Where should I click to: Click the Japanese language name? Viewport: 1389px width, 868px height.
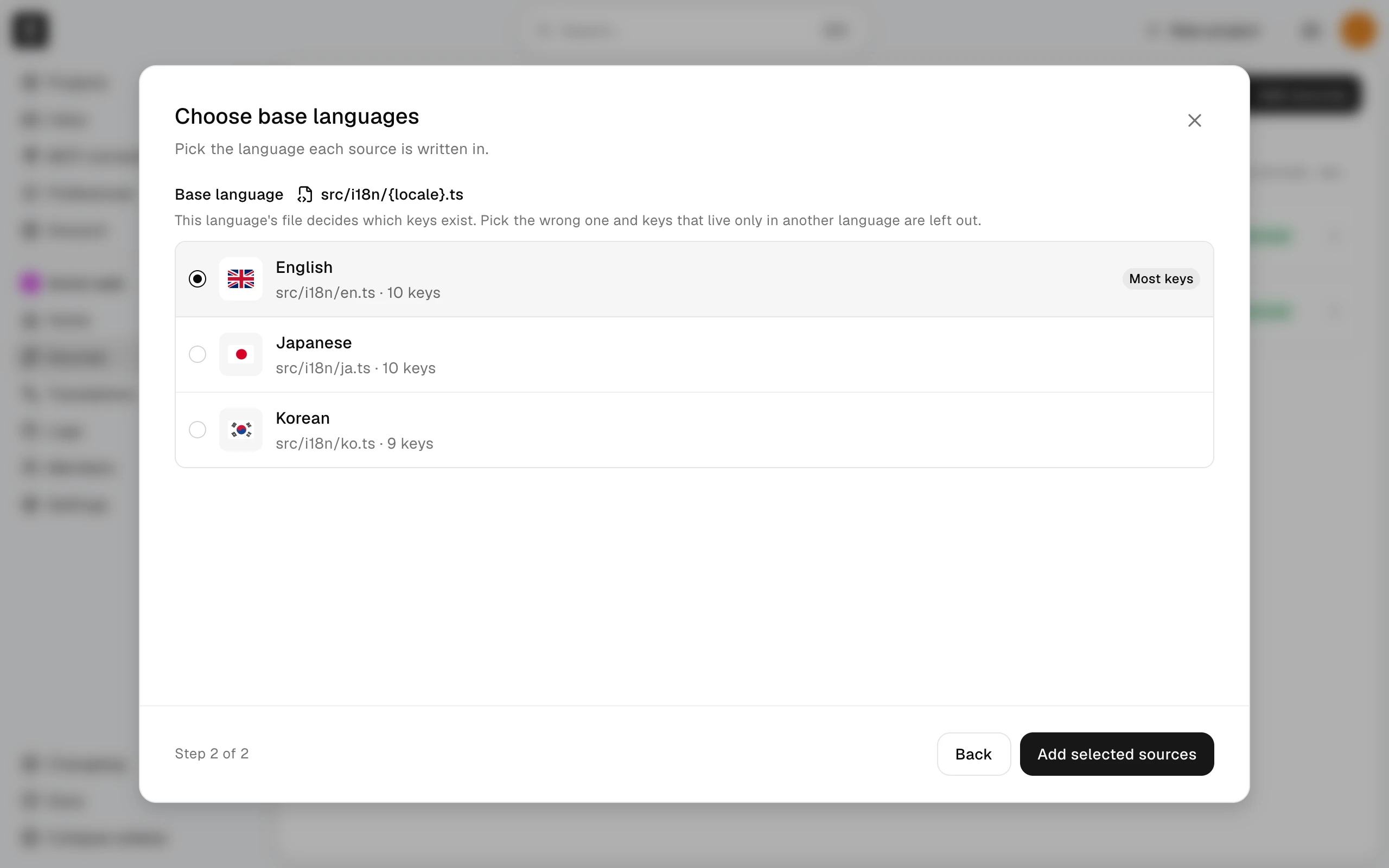click(x=314, y=343)
